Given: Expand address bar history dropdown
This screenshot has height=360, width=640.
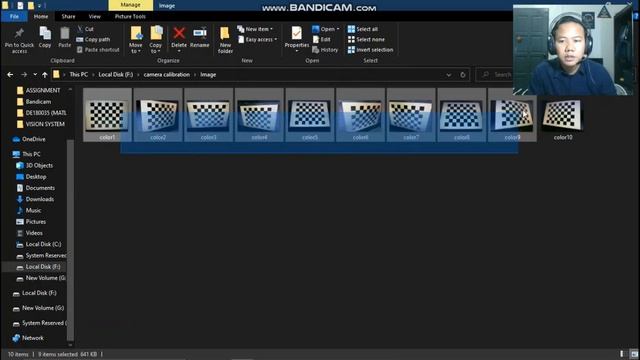Looking at the screenshot, I should 449,75.
